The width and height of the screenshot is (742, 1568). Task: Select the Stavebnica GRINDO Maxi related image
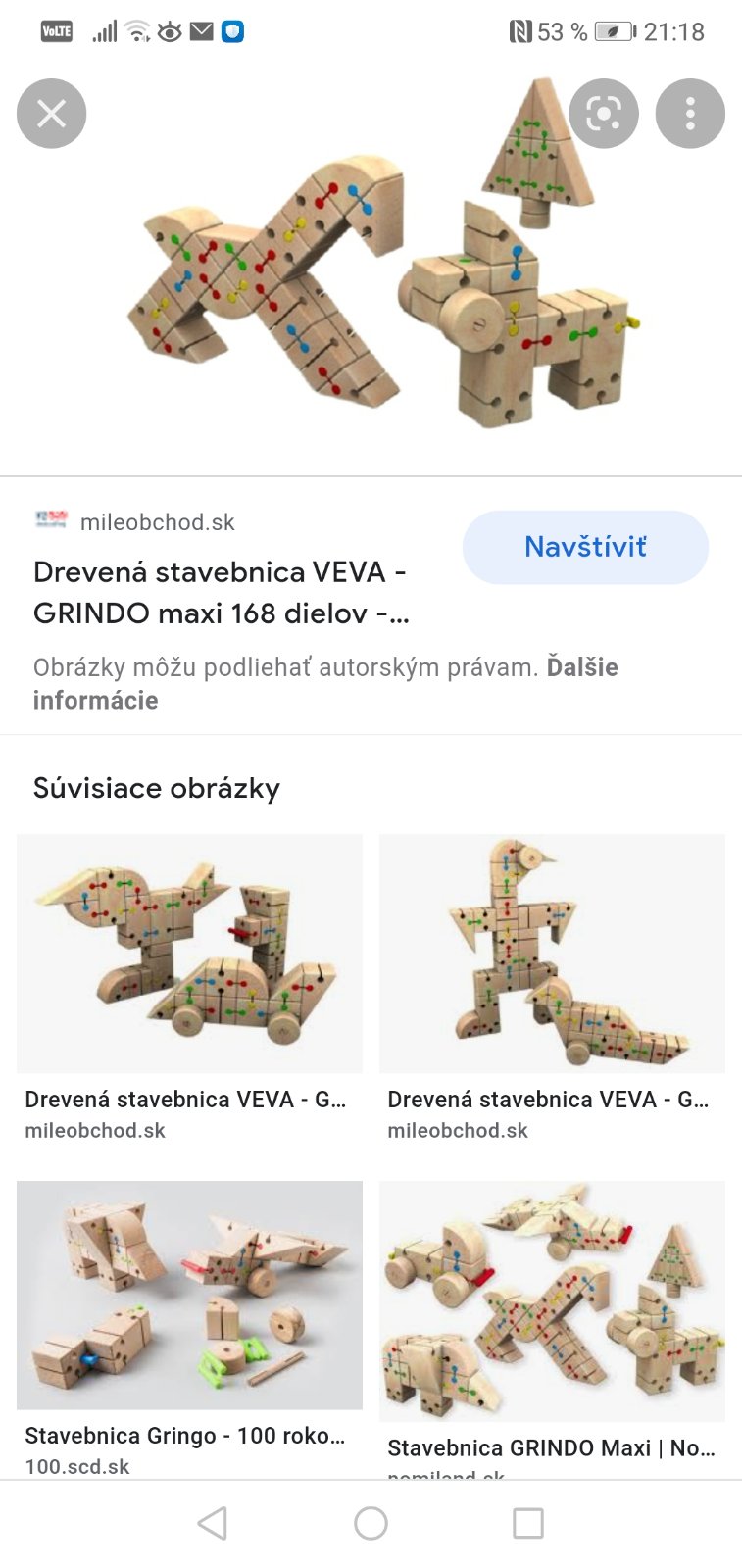pyautogui.click(x=552, y=1300)
